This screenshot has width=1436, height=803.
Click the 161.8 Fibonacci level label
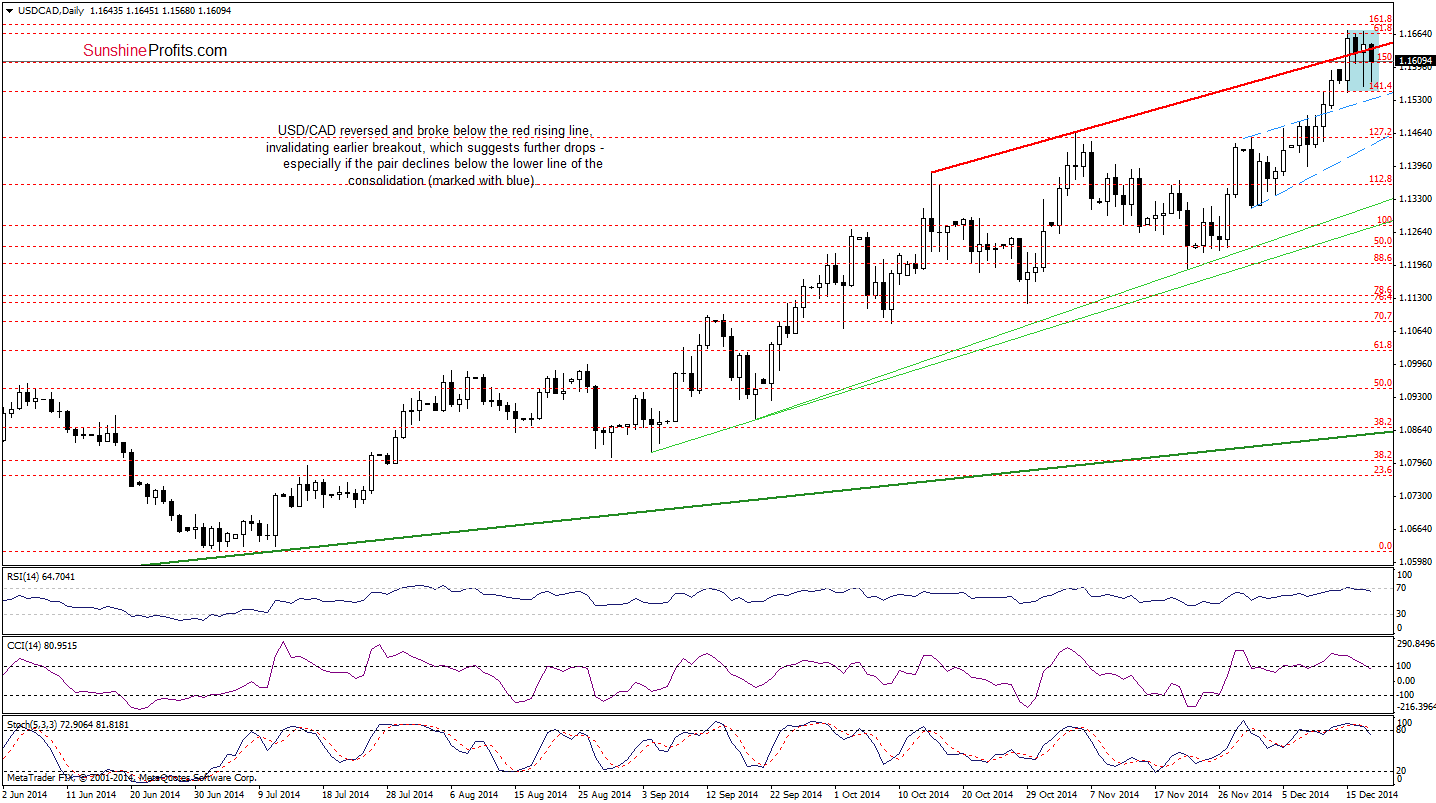(1380, 19)
